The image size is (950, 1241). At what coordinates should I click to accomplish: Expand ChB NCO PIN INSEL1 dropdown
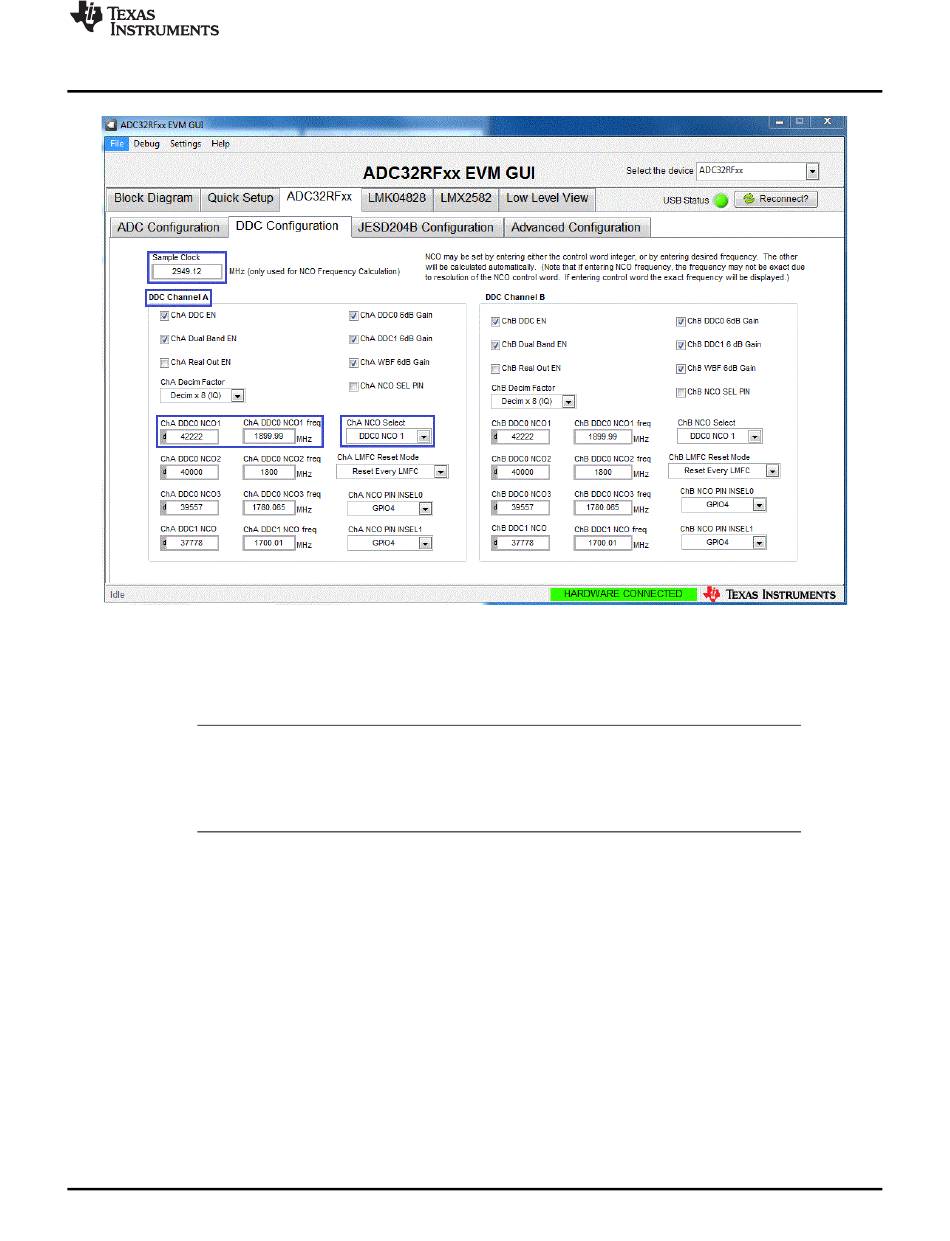pyautogui.click(x=724, y=542)
